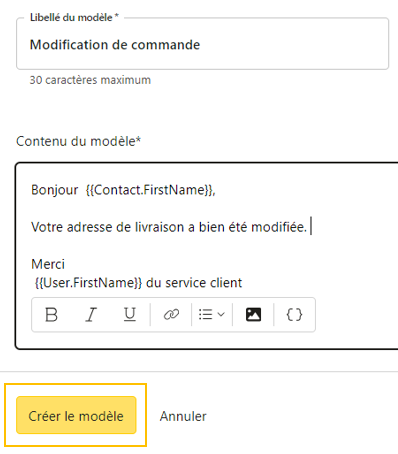Image resolution: width=398 pixels, height=454 pixels.
Task: Select the {{User.FirstName}} placeholder
Action: 88,283
